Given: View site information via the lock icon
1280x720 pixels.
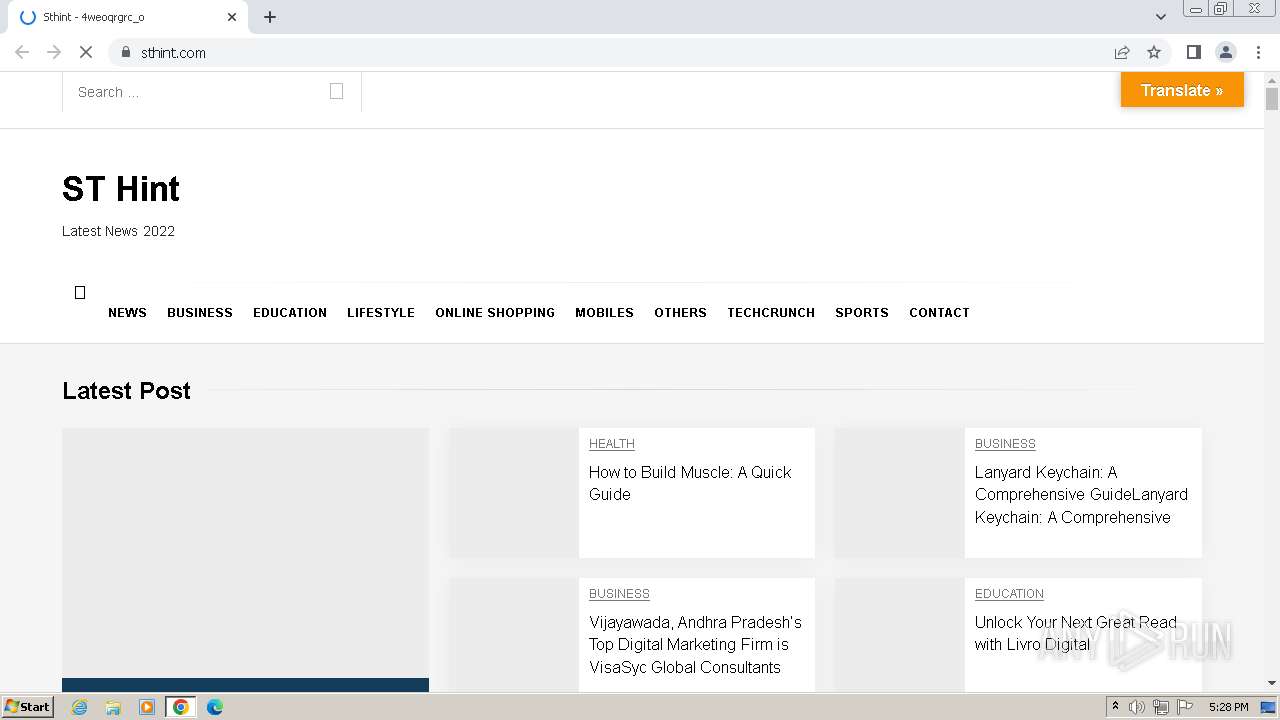Looking at the screenshot, I should [x=125, y=52].
